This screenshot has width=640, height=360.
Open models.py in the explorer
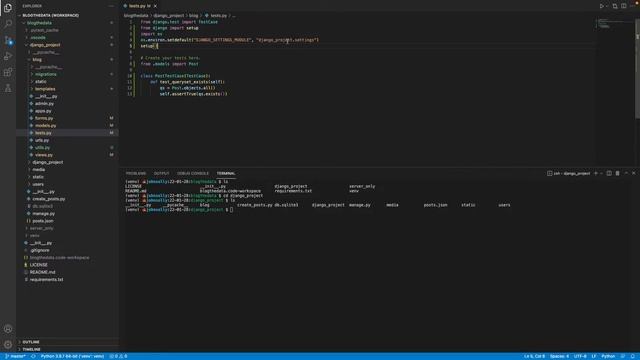coord(45,126)
